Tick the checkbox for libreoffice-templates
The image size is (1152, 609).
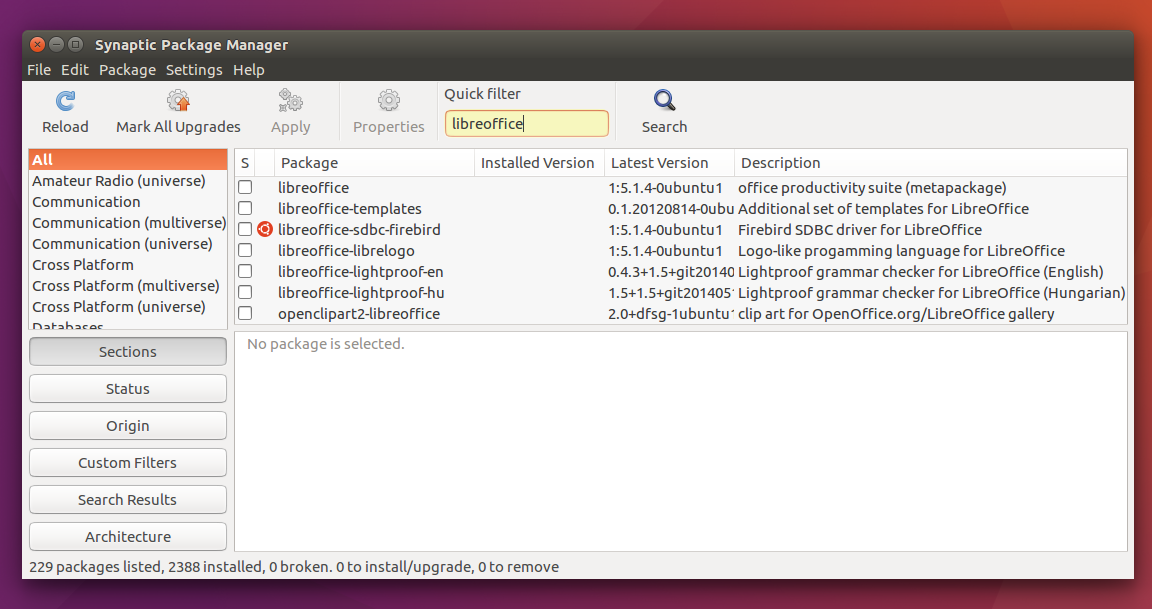[x=245, y=208]
